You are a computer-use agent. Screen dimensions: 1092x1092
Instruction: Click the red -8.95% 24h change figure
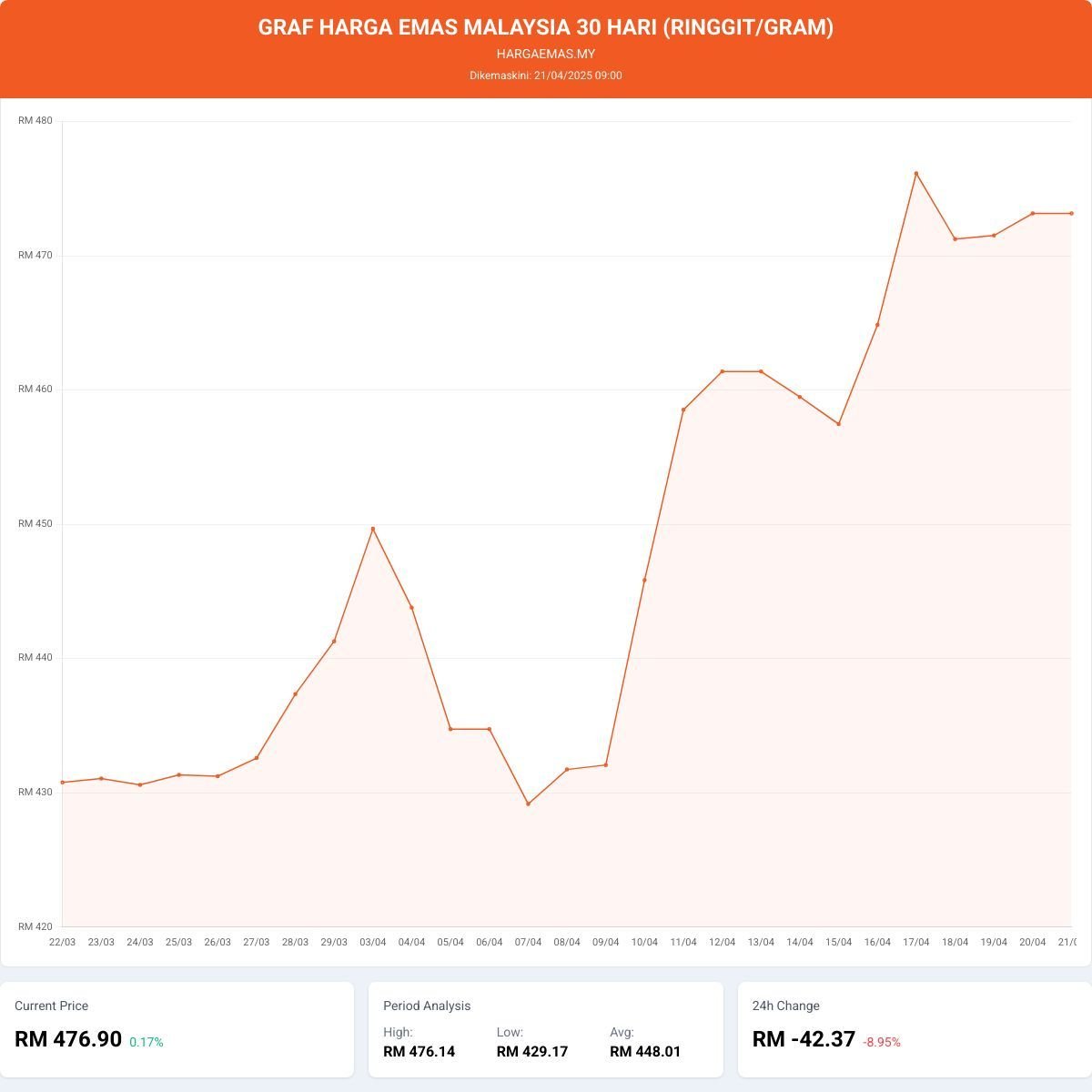pyautogui.click(x=882, y=1042)
